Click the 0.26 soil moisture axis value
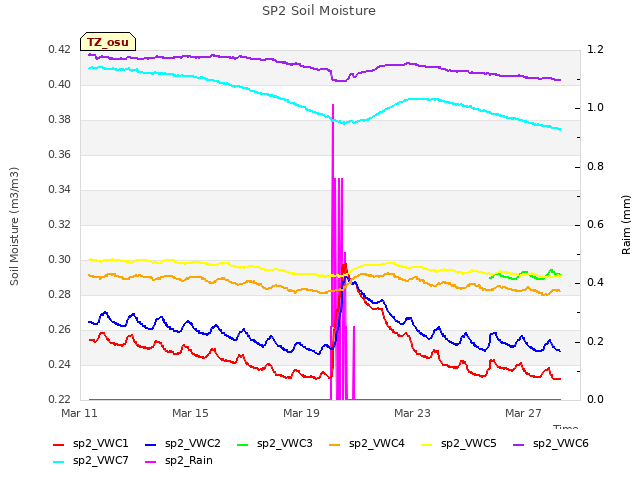This screenshot has width=640, height=480. pos(60,329)
